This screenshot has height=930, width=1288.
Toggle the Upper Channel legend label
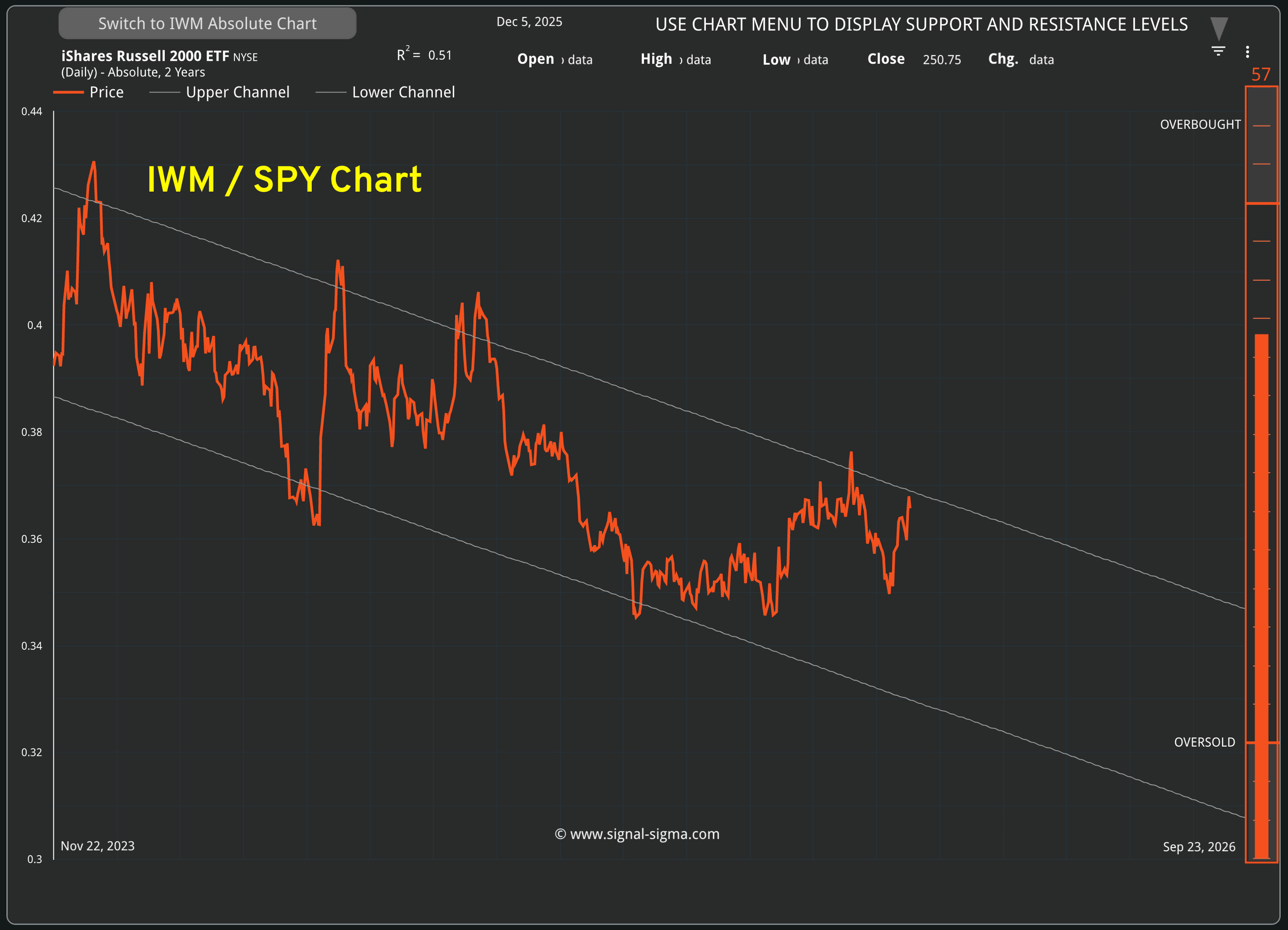coord(238,92)
